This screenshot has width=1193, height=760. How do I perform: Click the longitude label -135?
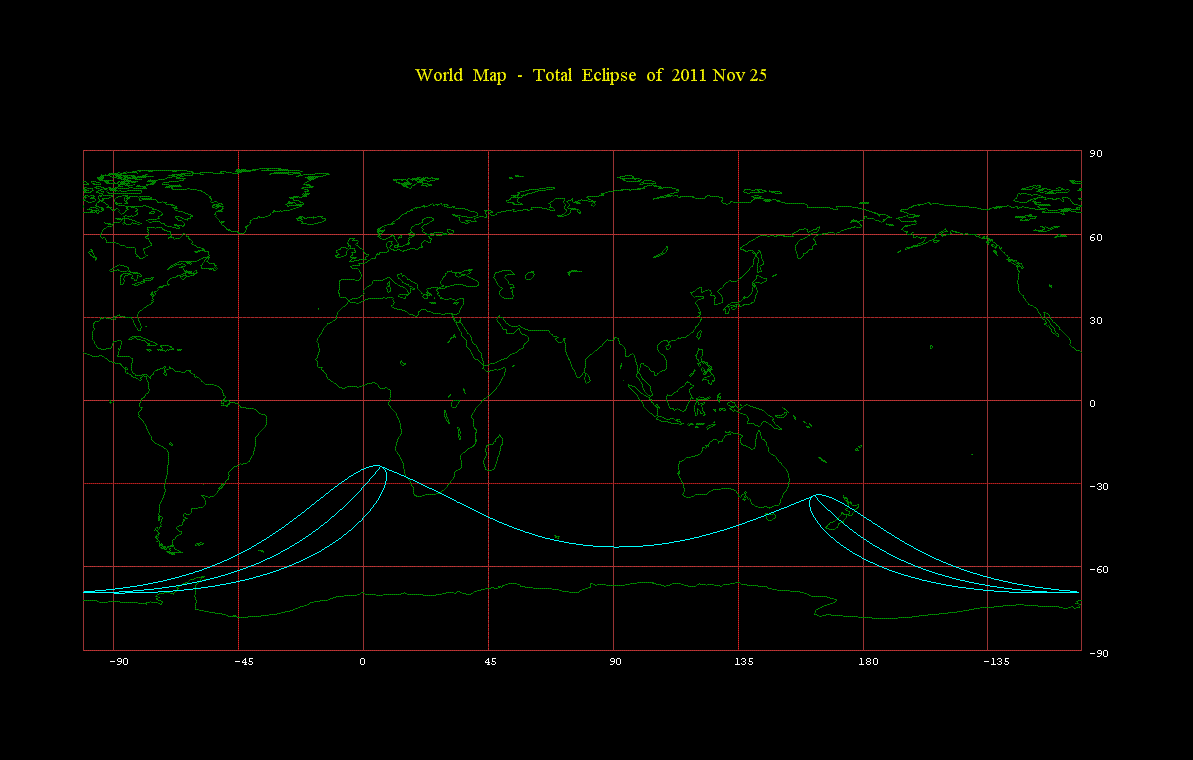(x=996, y=662)
